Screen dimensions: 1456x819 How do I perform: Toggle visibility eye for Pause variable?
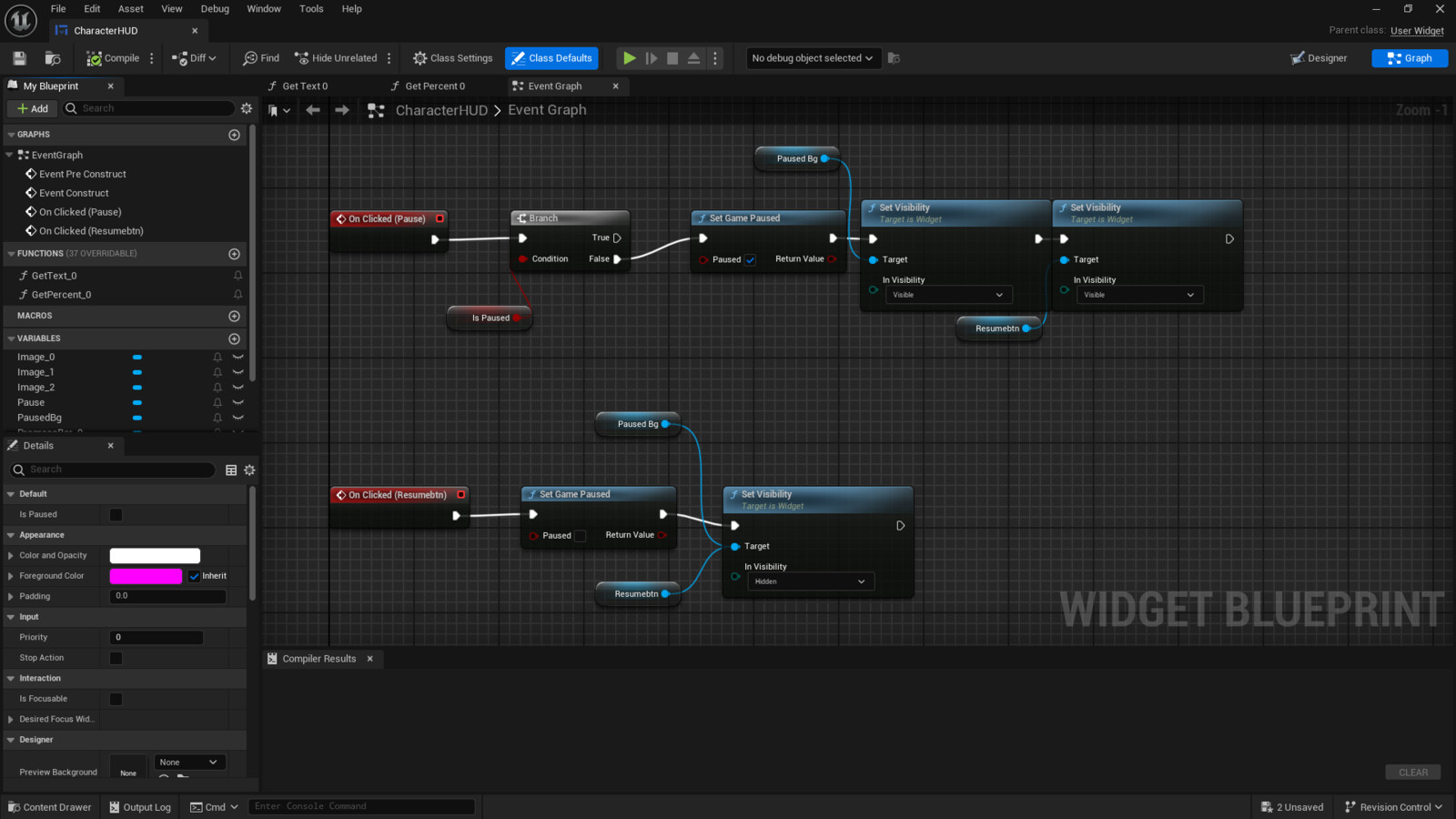pos(238,402)
